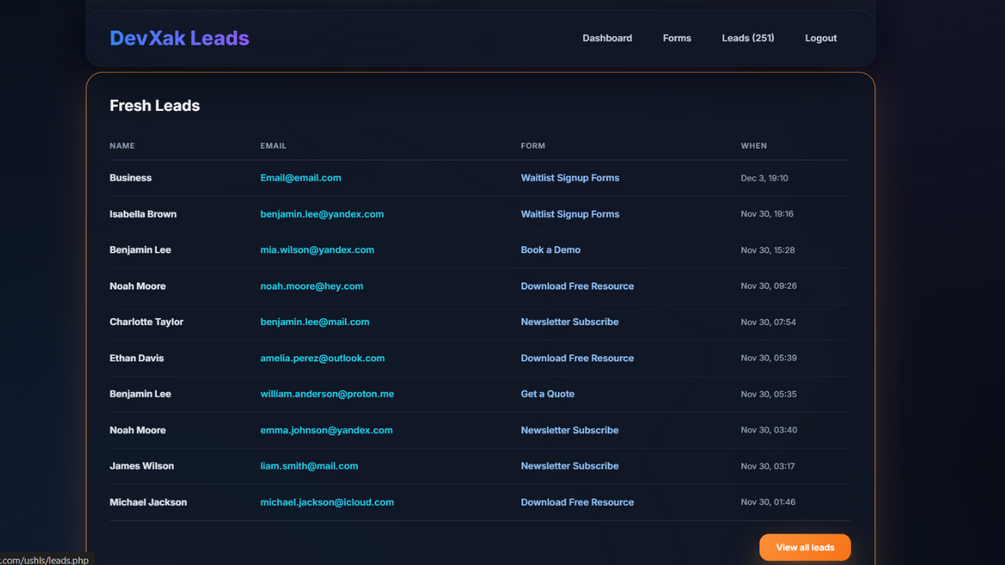1005x565 pixels.
Task: Open the benjamin.lee@mail.com email link
Action: 315,322
